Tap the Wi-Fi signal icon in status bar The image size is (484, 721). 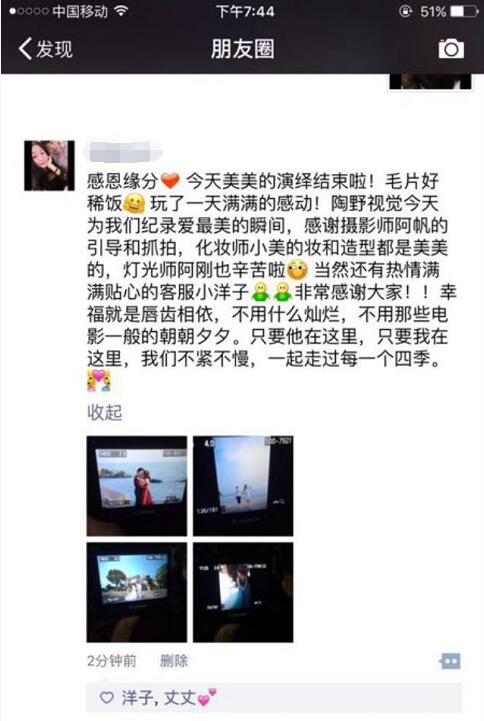121,11
